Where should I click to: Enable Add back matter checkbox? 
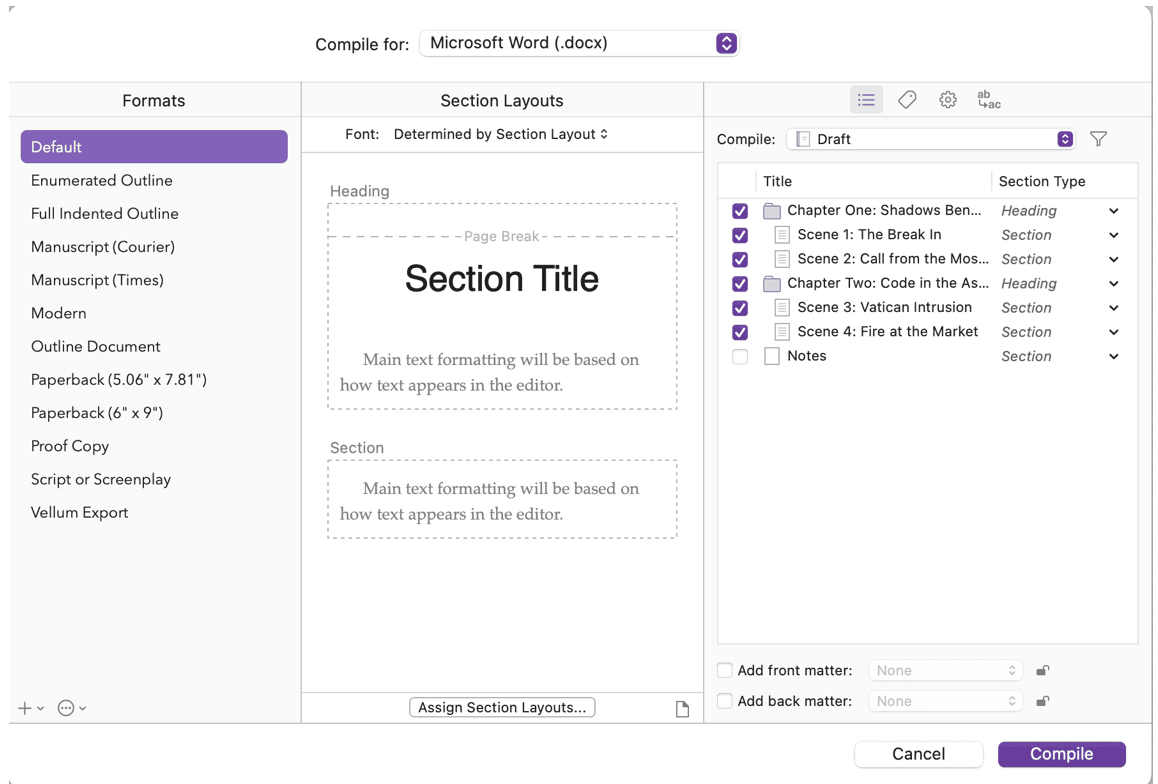click(x=724, y=701)
